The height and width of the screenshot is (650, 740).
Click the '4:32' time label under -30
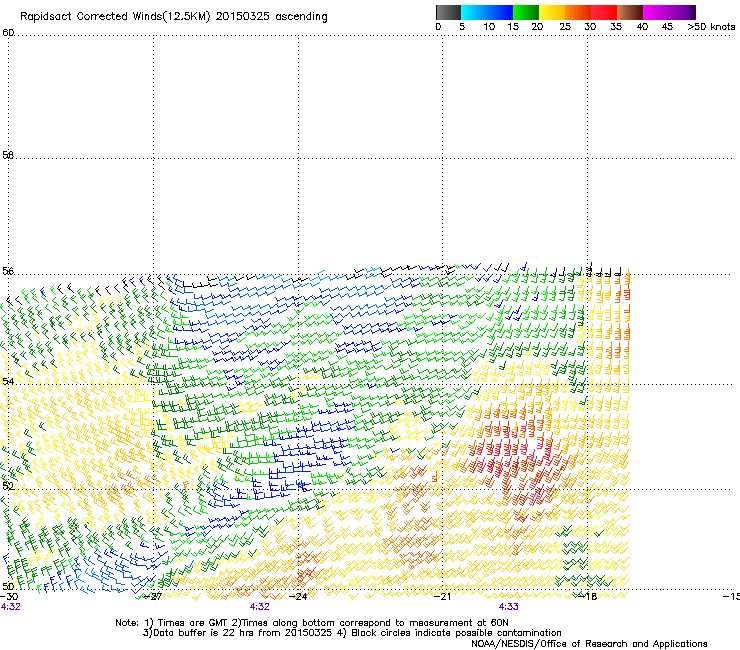[x=11, y=607]
